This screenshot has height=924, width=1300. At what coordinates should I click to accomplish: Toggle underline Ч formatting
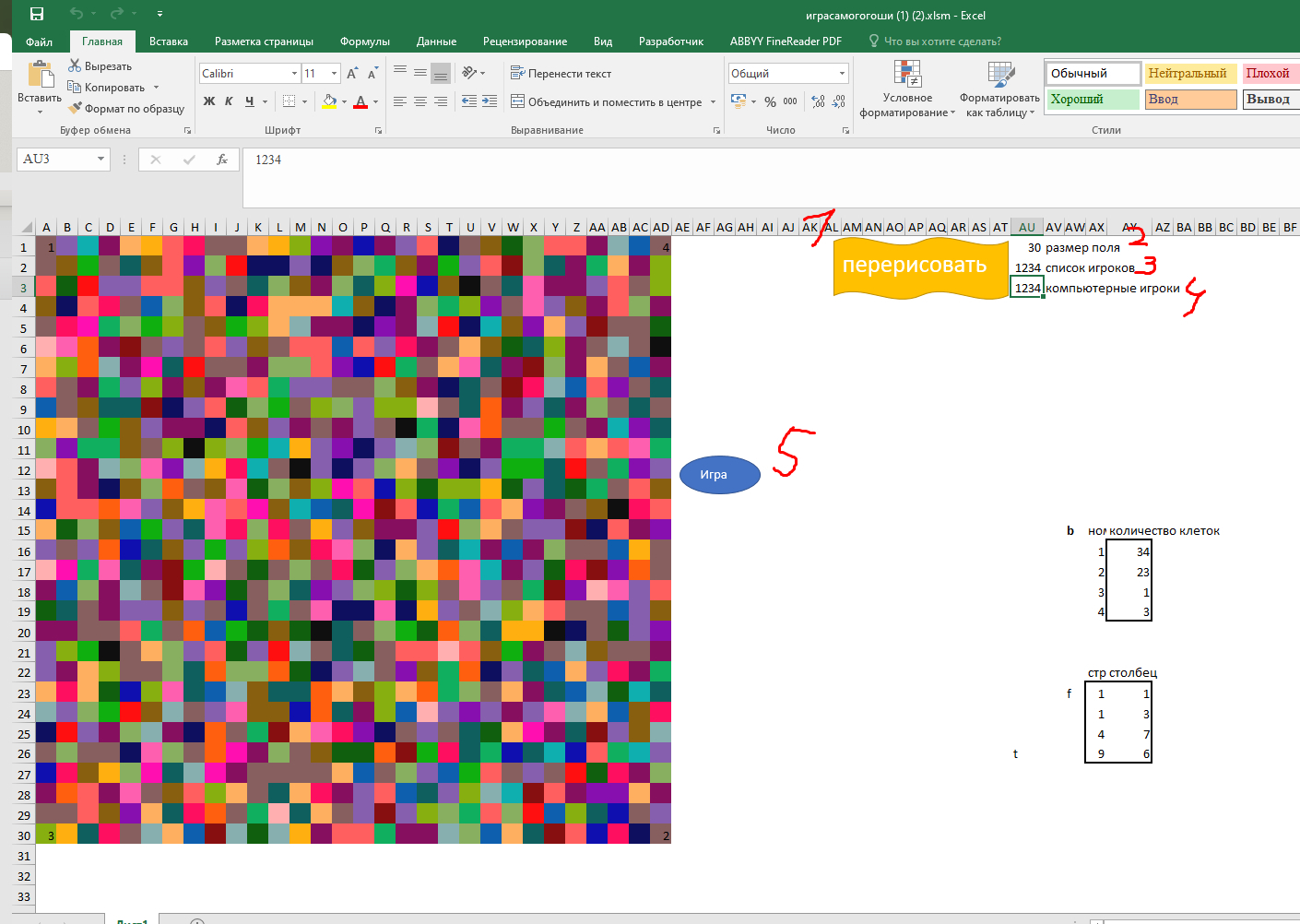point(249,101)
